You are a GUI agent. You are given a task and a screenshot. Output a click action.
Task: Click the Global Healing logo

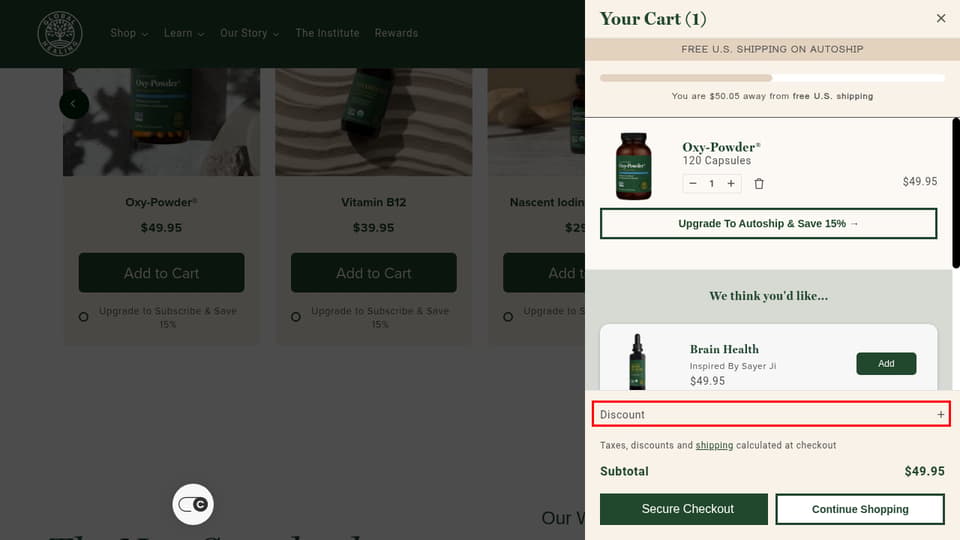point(60,33)
